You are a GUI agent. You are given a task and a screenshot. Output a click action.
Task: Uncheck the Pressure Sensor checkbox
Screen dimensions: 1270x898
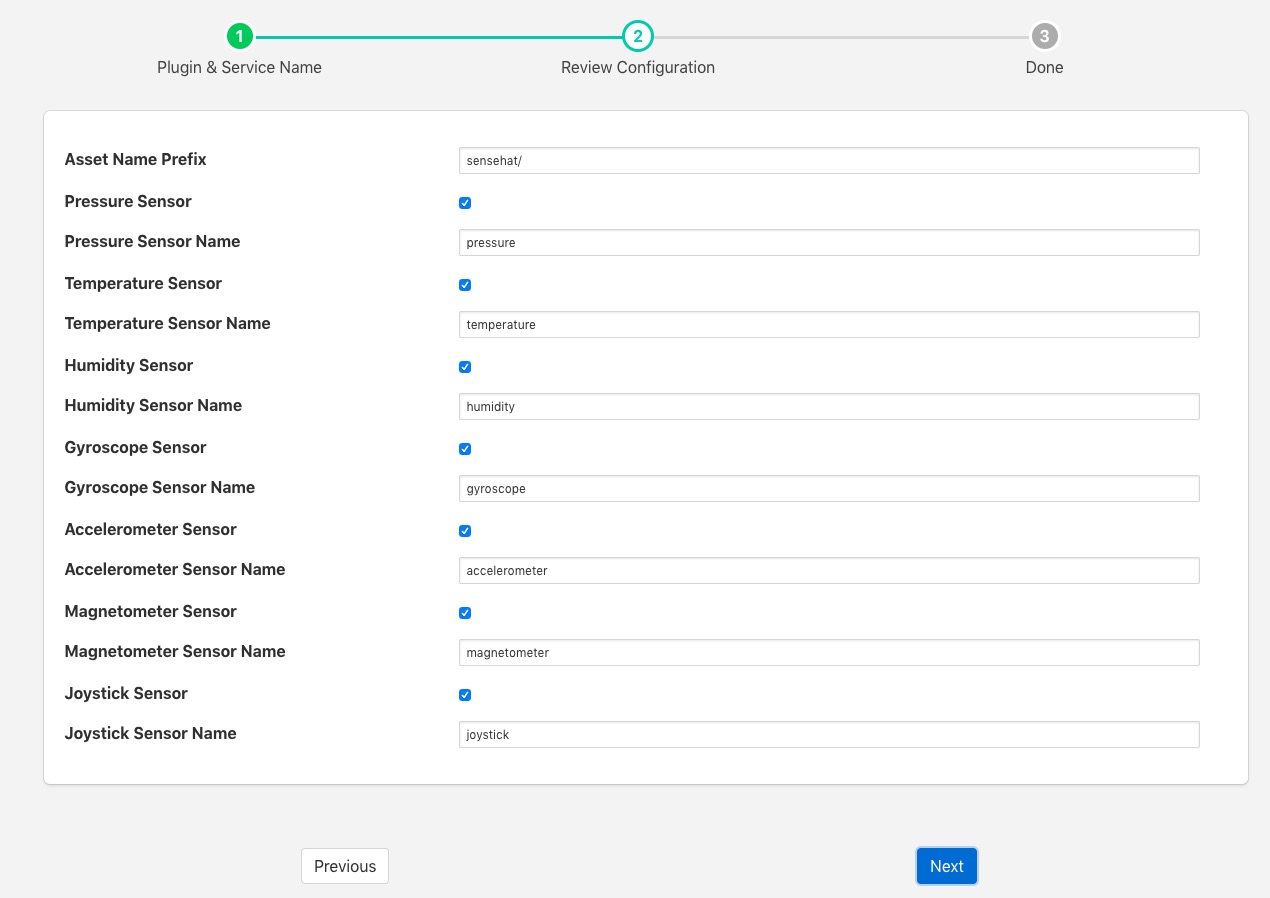click(x=465, y=203)
